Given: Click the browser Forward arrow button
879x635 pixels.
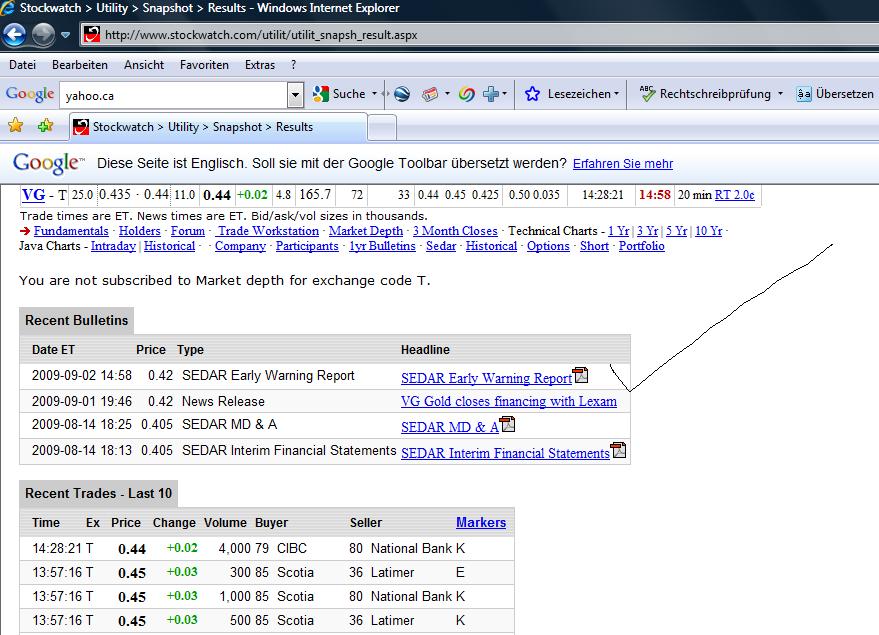Looking at the screenshot, I should [x=43, y=35].
